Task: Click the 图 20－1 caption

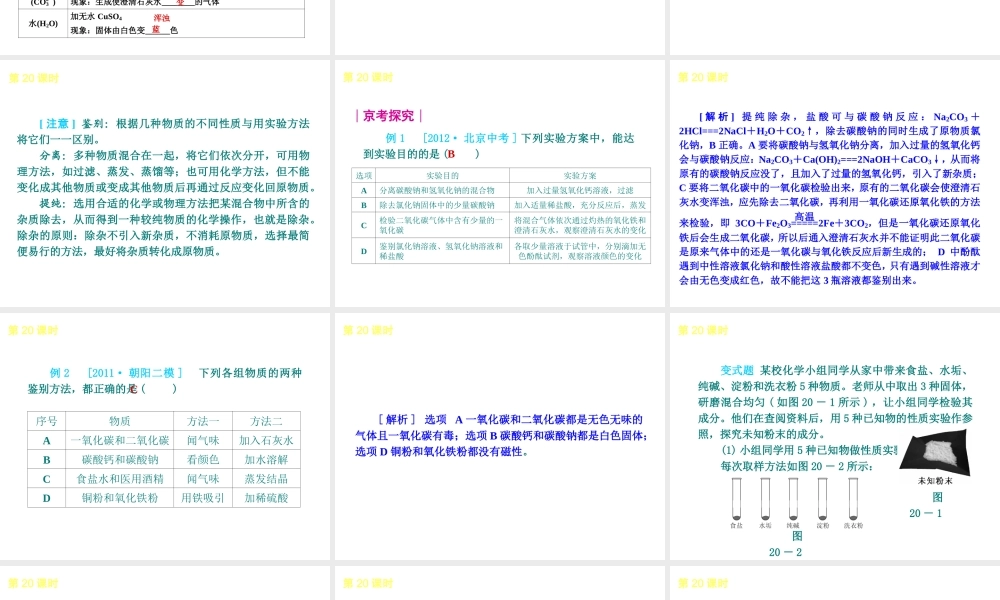Action: coord(926,505)
